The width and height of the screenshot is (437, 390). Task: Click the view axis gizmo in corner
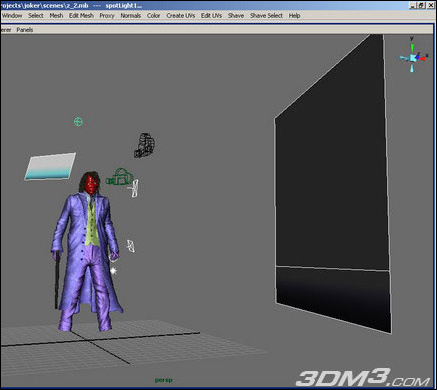pyautogui.click(x=413, y=56)
